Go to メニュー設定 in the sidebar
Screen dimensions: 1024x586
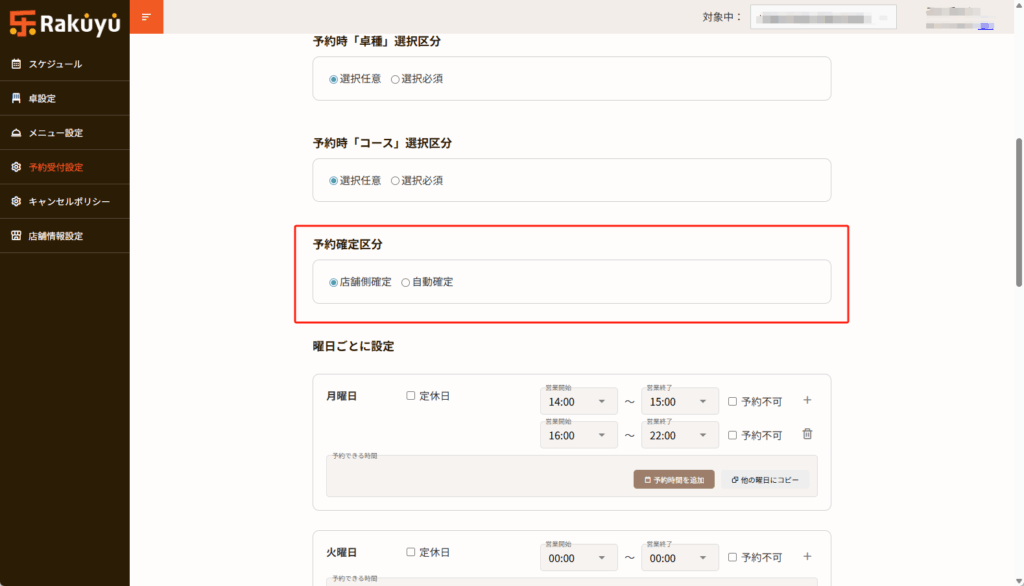click(55, 133)
